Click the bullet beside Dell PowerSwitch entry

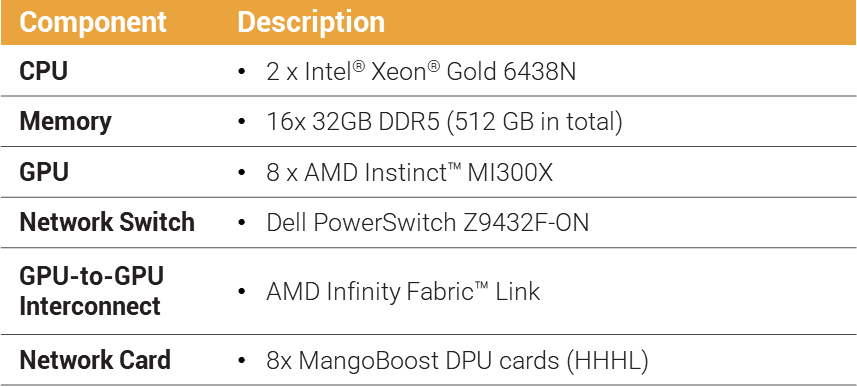tap(242, 223)
